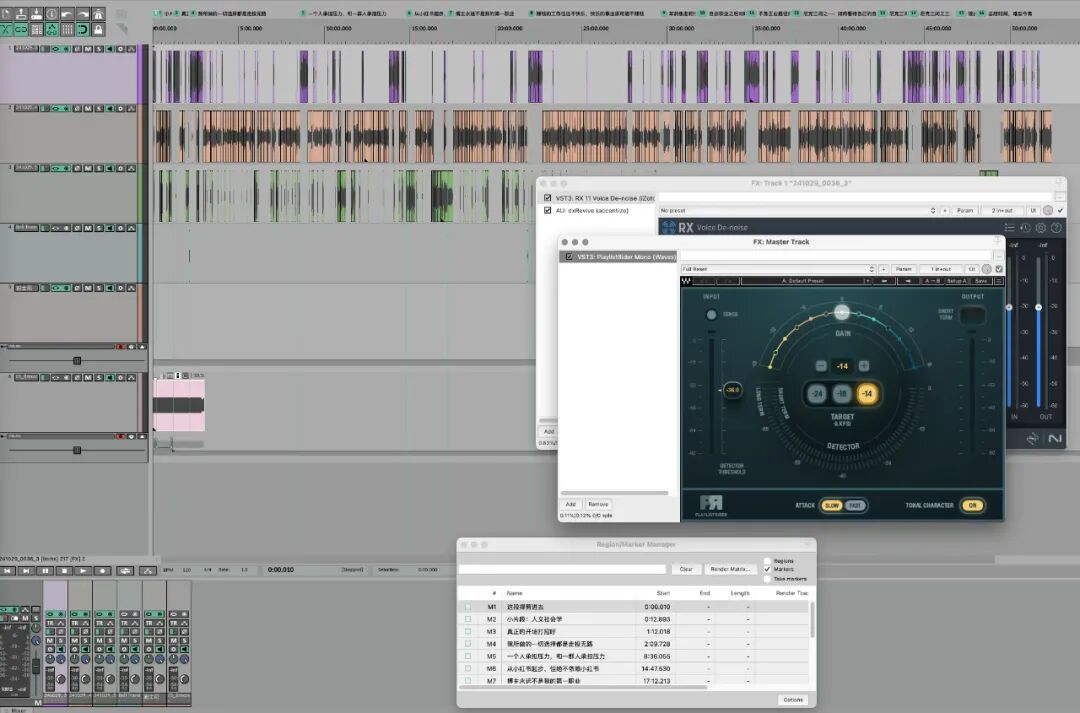Screen dimensions: 1080x713
Task: Select marker M2 row in the marker list
Action: click(x=634, y=619)
